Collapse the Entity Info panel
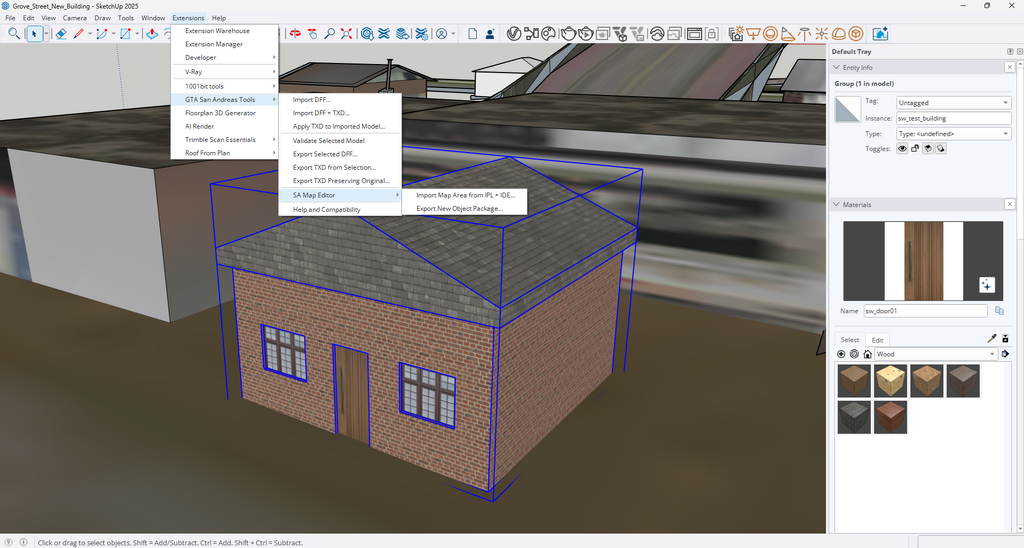The width and height of the screenshot is (1024, 548). (x=836, y=67)
